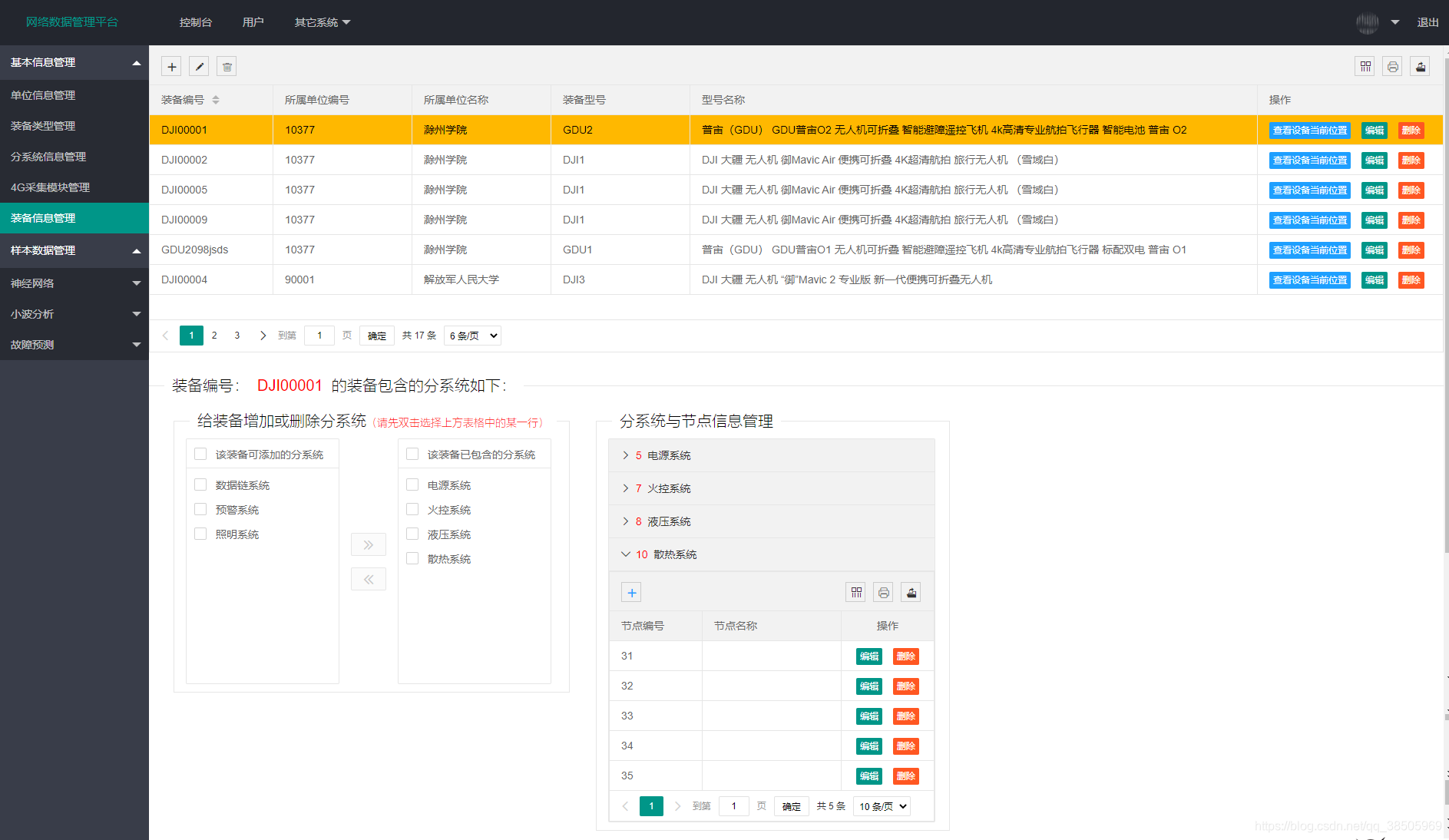Click print icon above equipment table
The image size is (1449, 840).
pos(1392,67)
